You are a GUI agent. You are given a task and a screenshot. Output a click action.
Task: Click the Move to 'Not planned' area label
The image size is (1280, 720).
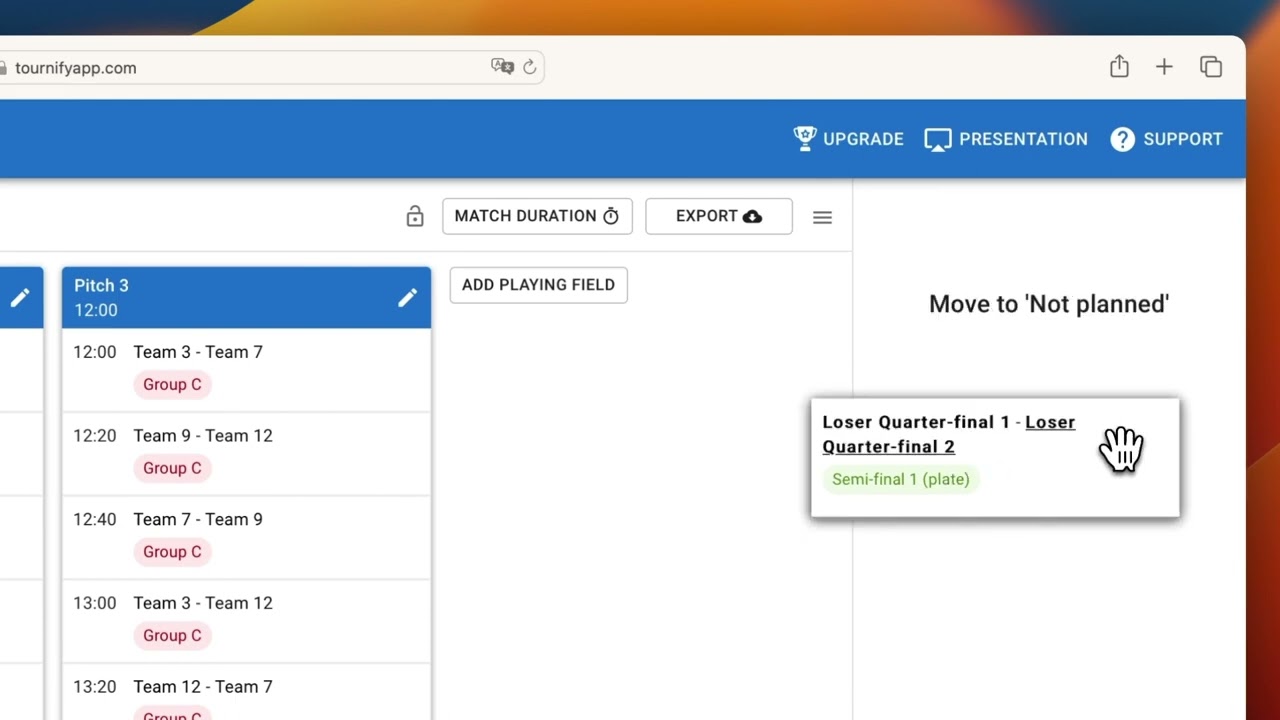pos(1049,304)
